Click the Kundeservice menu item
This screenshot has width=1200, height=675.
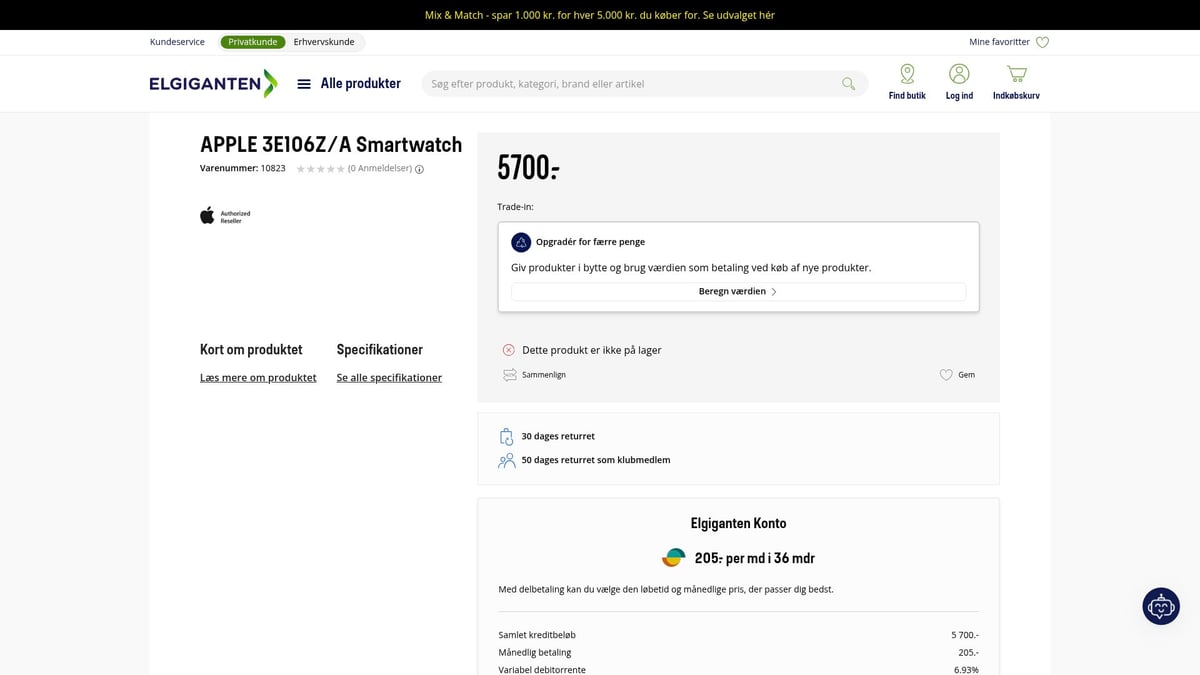[x=177, y=42]
